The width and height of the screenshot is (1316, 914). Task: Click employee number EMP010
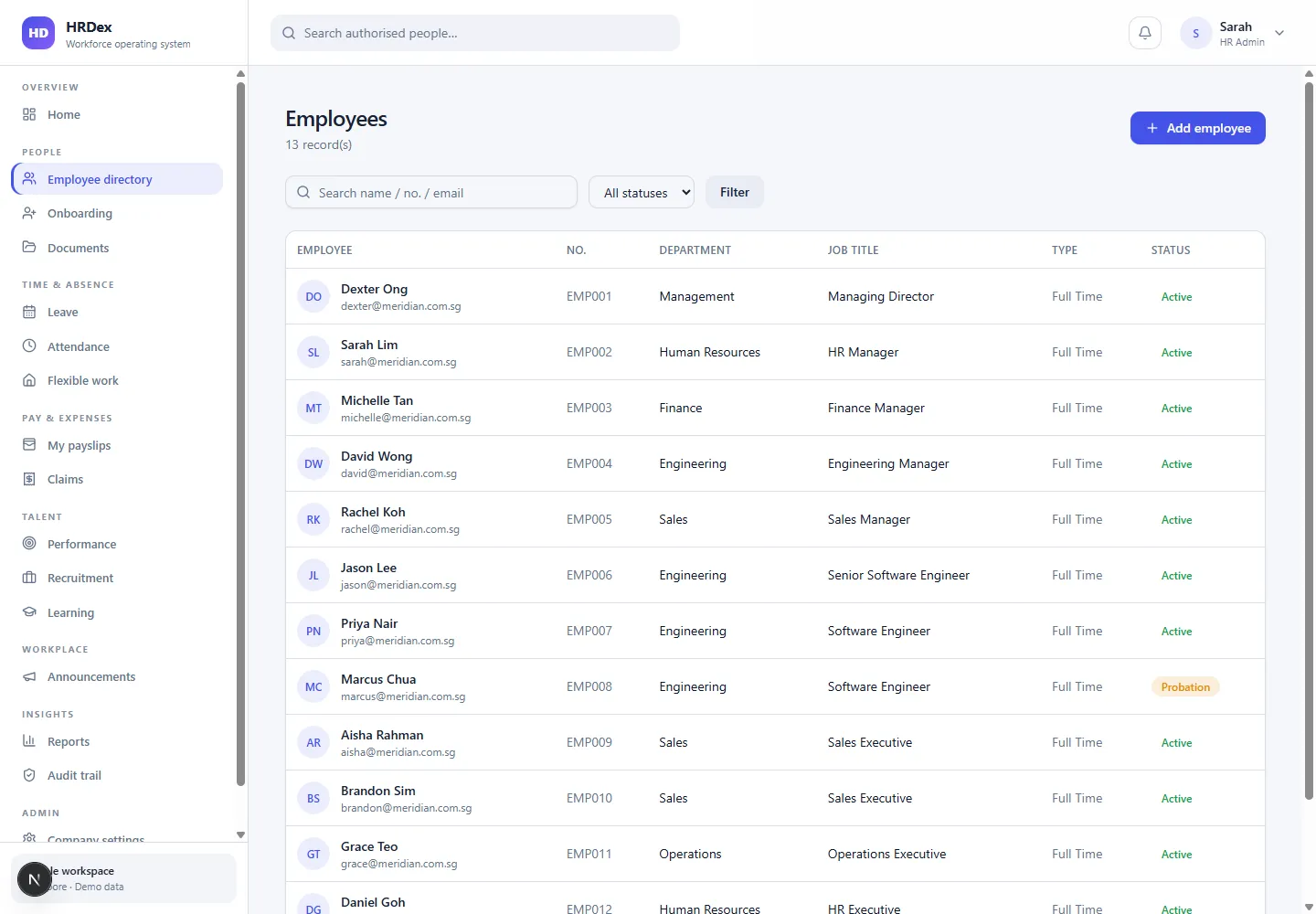pos(589,798)
